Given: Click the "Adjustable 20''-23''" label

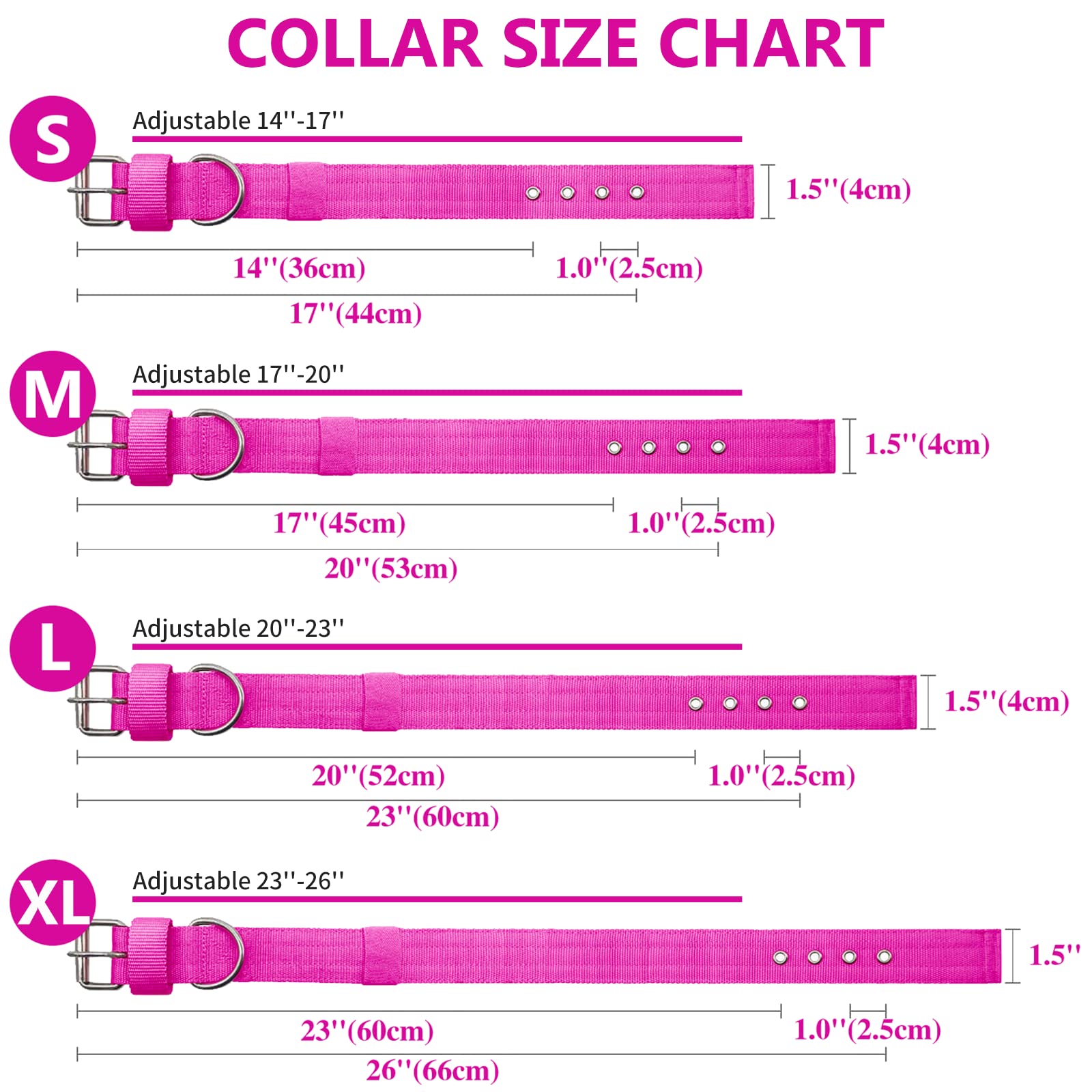Looking at the screenshot, I should tap(238, 629).
